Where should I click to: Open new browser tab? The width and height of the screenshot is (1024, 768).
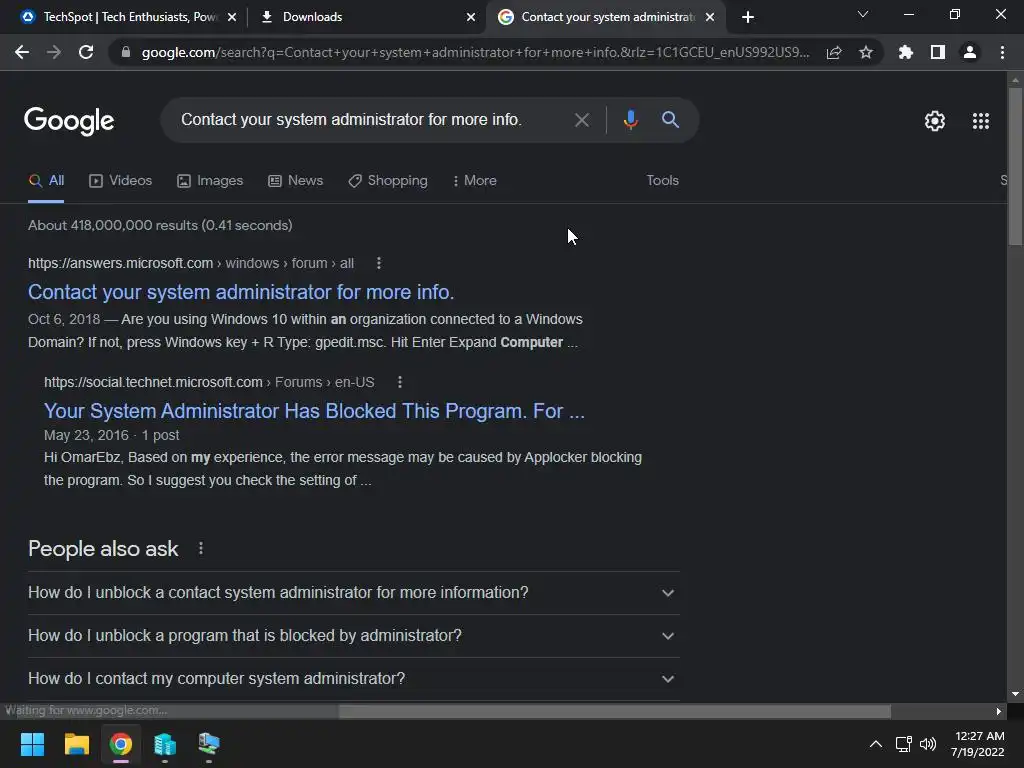(748, 17)
